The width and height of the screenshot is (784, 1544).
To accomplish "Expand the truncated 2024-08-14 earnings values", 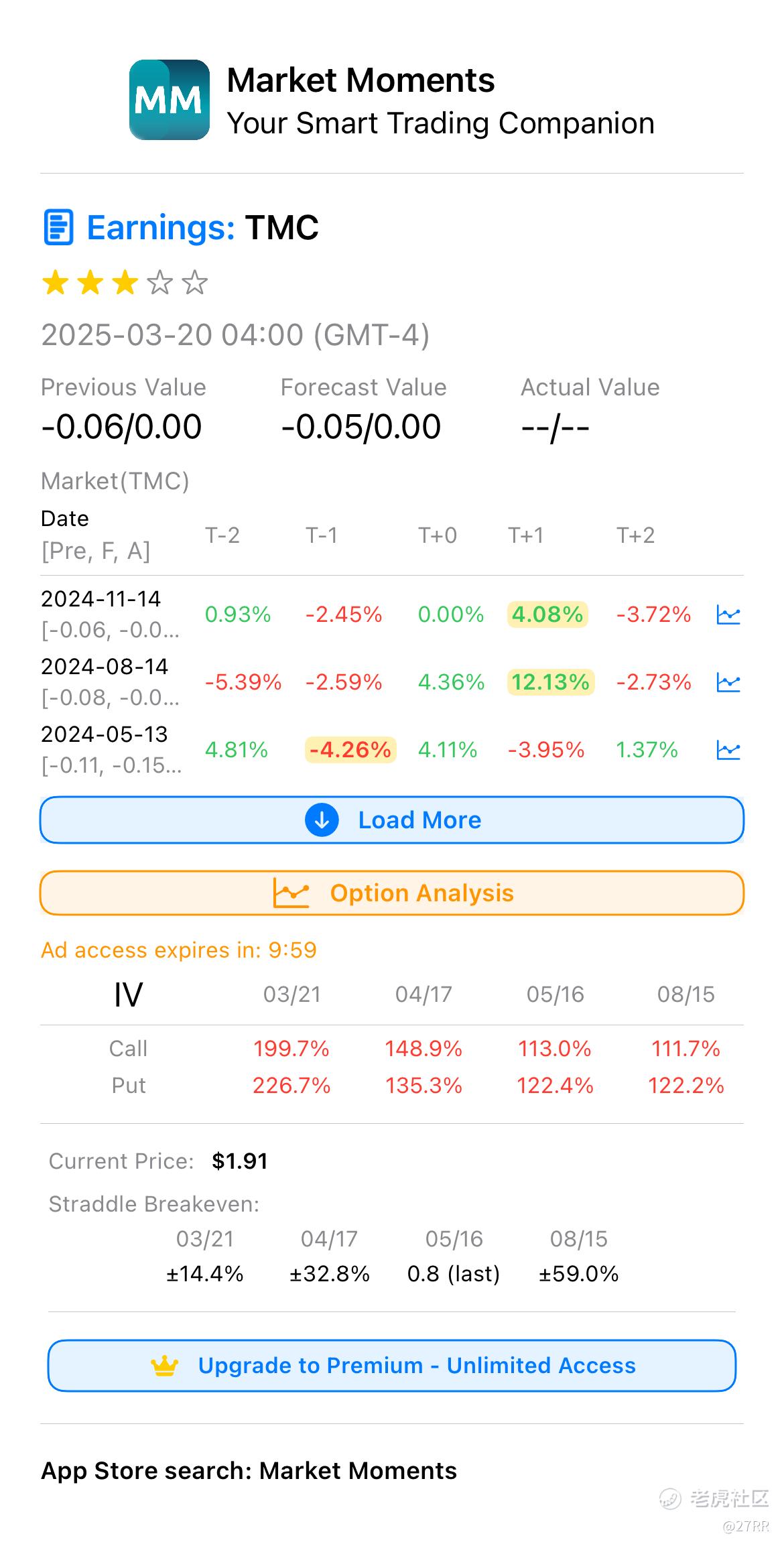I will coord(111,698).
